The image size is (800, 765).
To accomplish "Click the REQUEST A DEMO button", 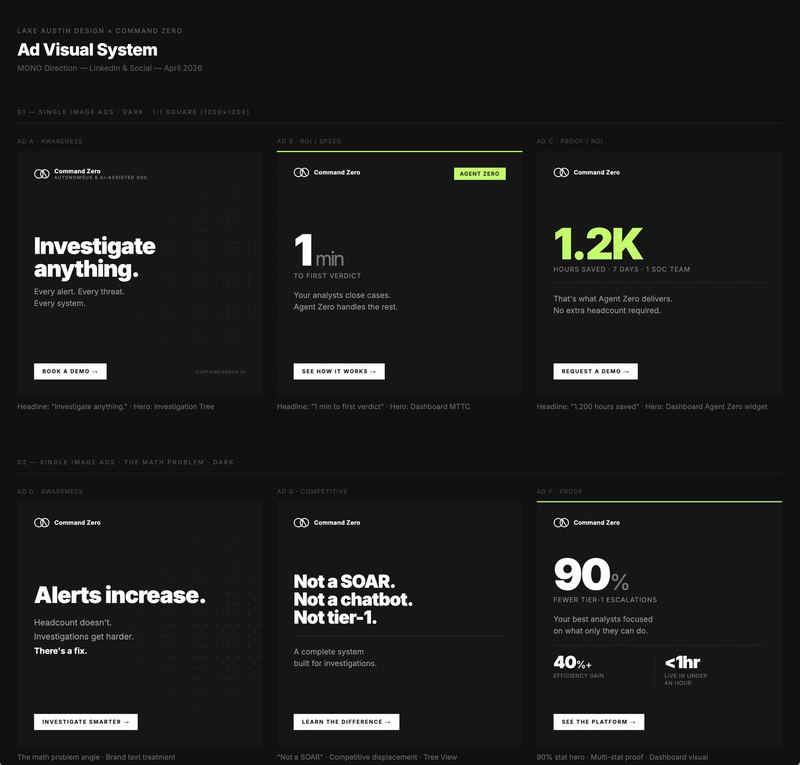I will click(x=595, y=372).
